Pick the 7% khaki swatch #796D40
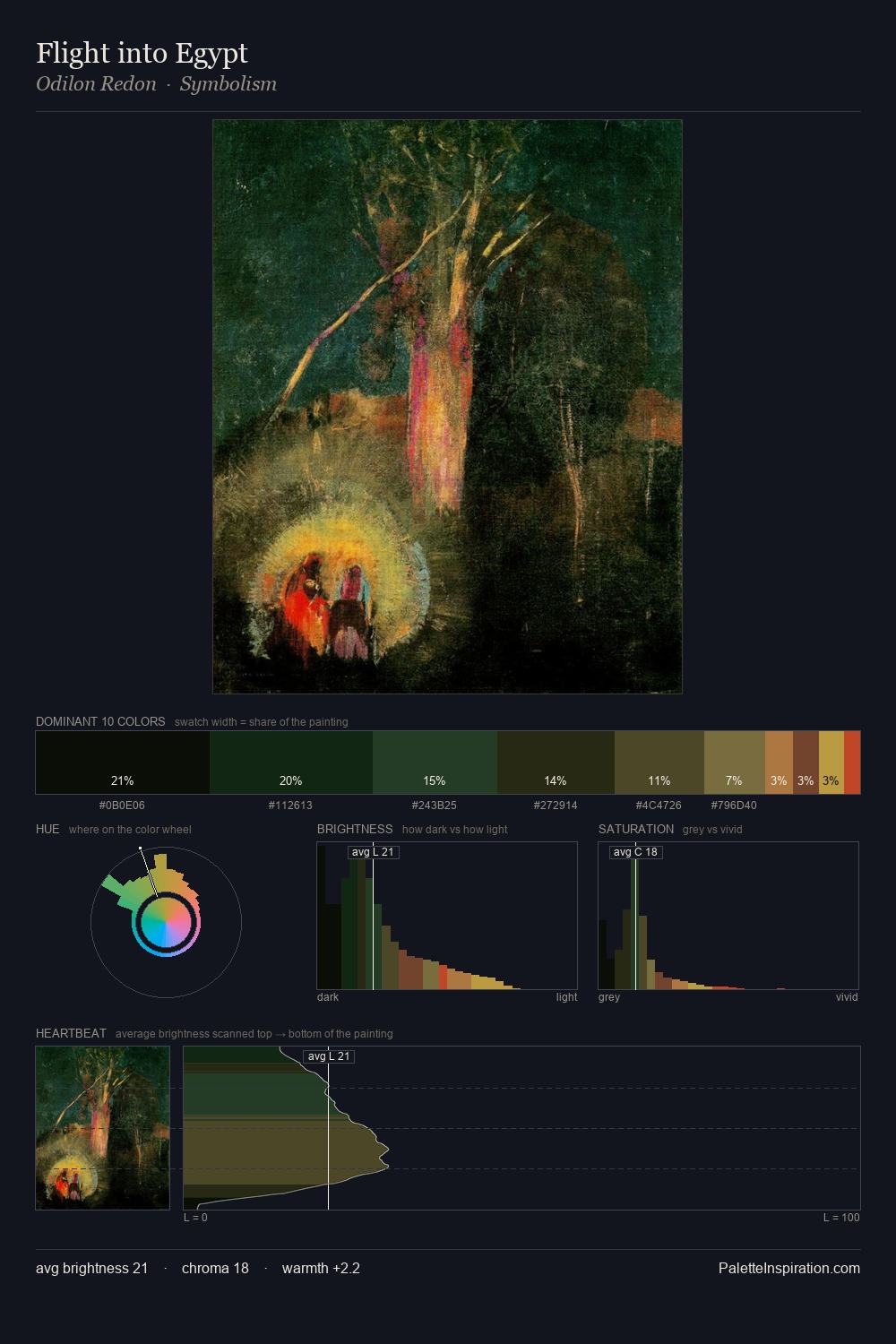896x1344 pixels. 735,762
